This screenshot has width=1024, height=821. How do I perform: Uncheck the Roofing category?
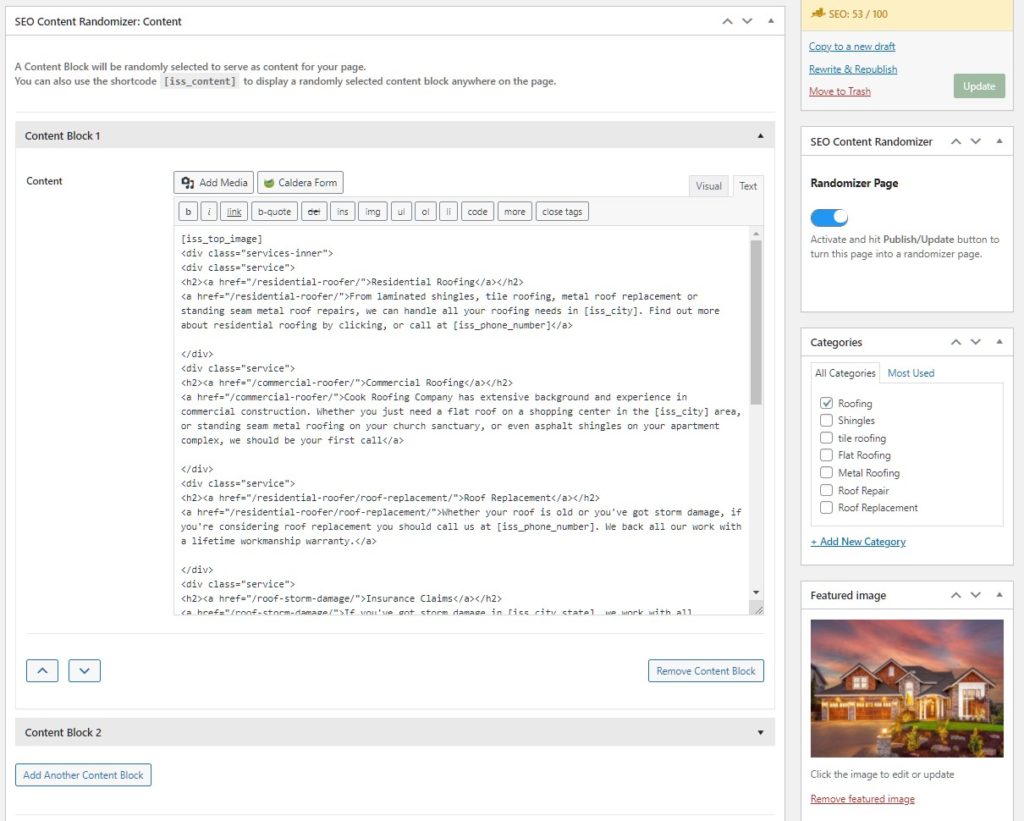tap(826, 402)
